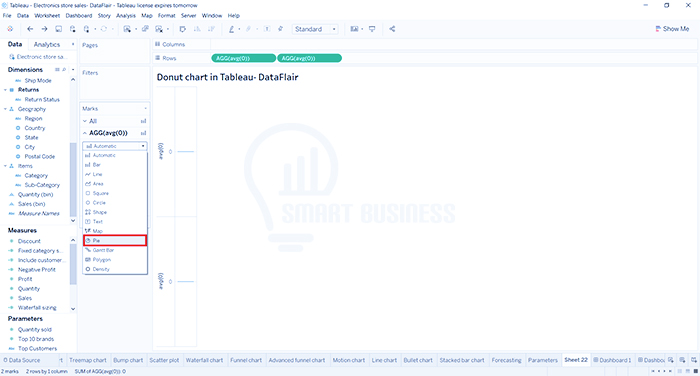Open the Standard fit dropdown

click(315, 29)
